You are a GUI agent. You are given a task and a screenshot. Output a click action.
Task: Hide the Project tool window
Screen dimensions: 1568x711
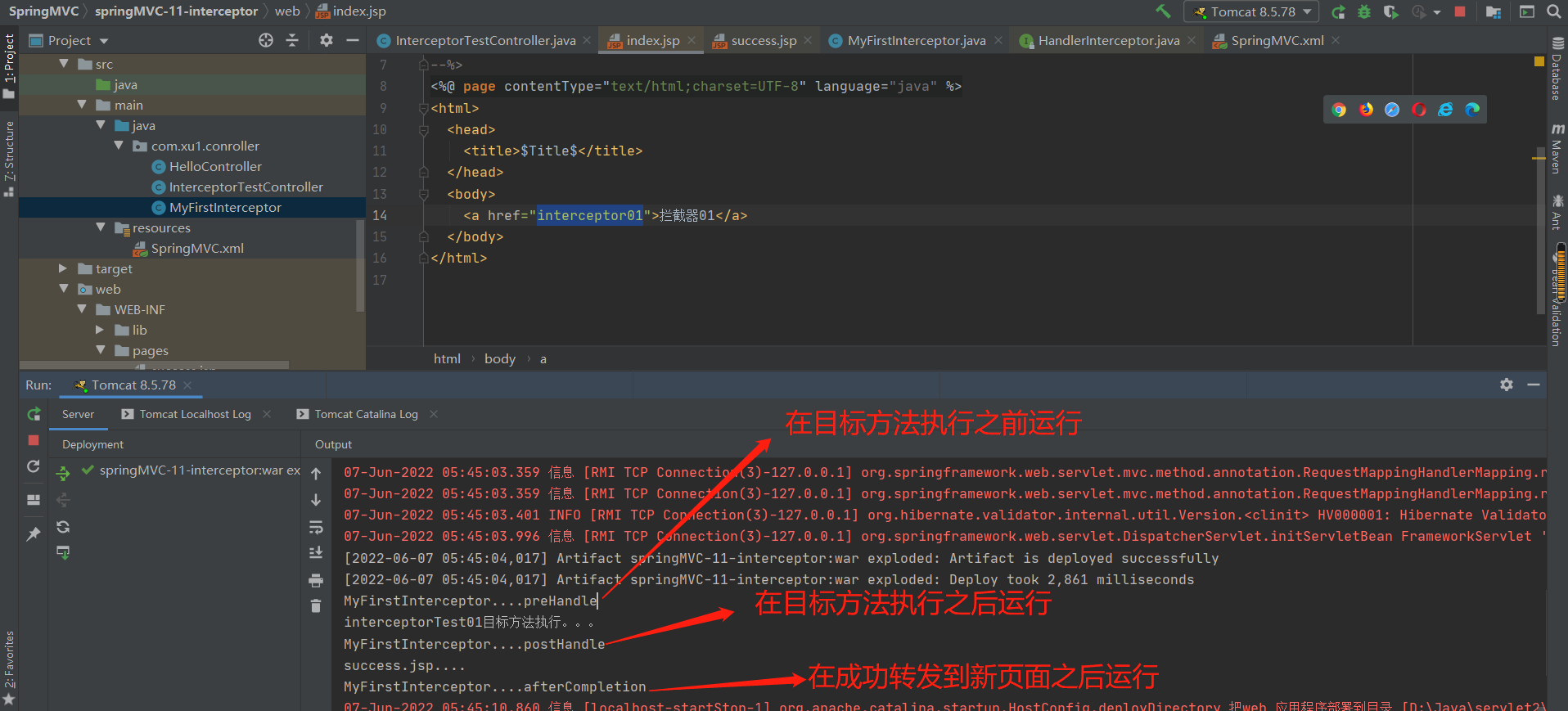353,40
